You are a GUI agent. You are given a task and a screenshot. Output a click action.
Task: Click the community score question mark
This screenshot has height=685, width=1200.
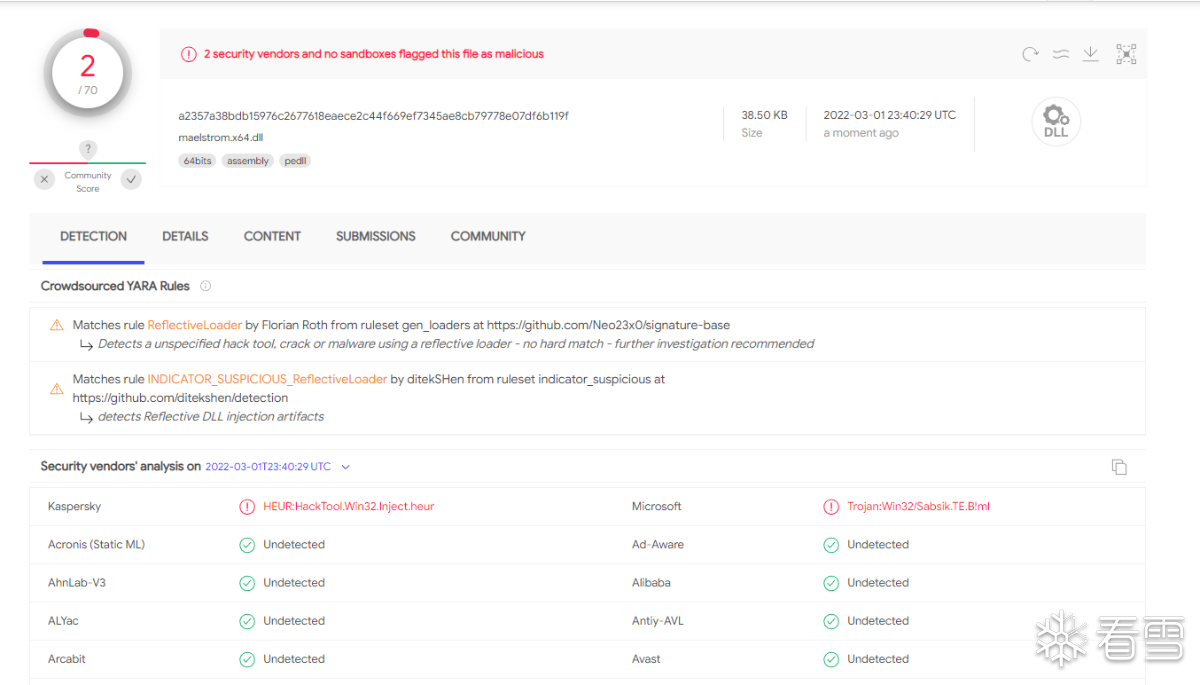(88, 149)
